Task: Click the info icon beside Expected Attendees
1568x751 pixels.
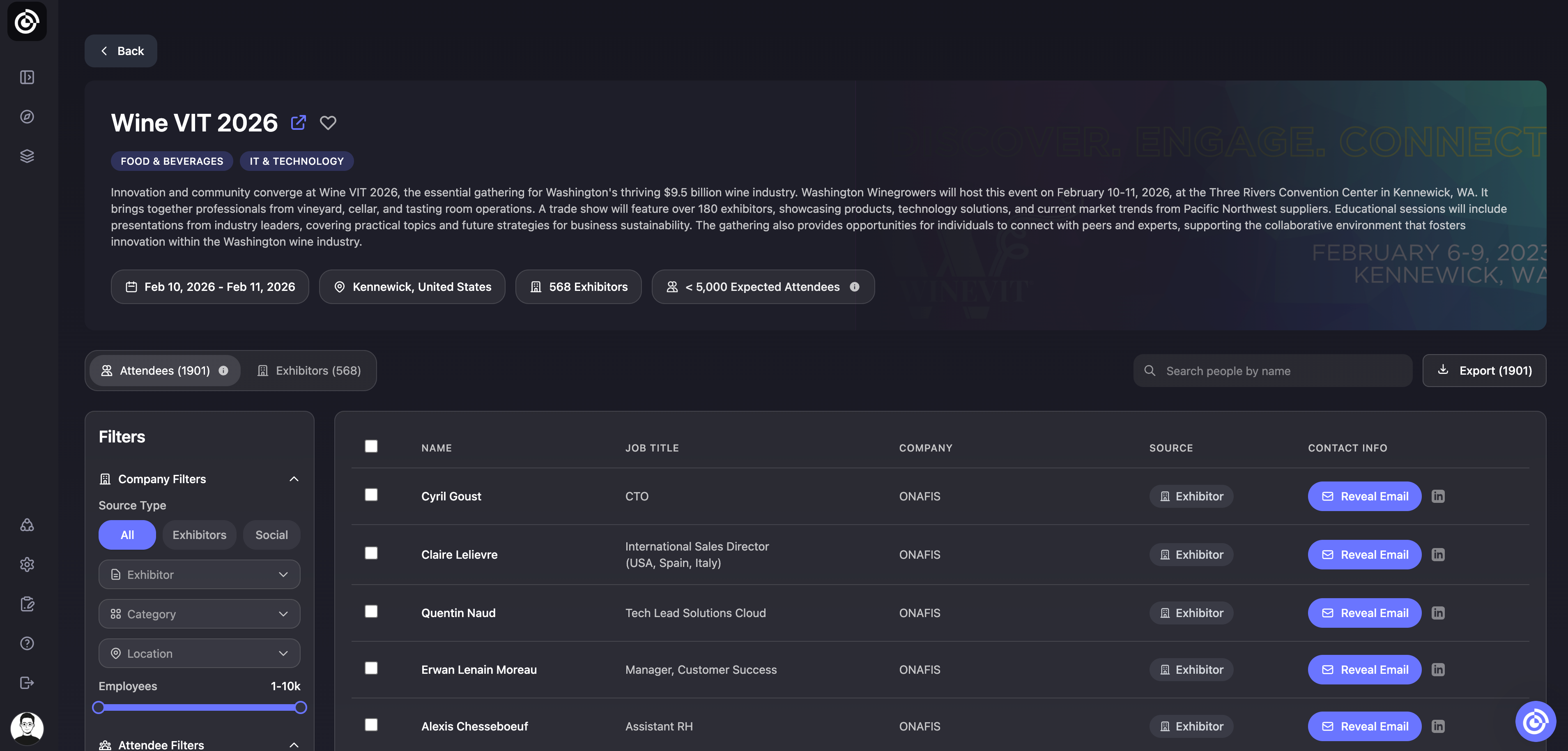Action: (855, 287)
